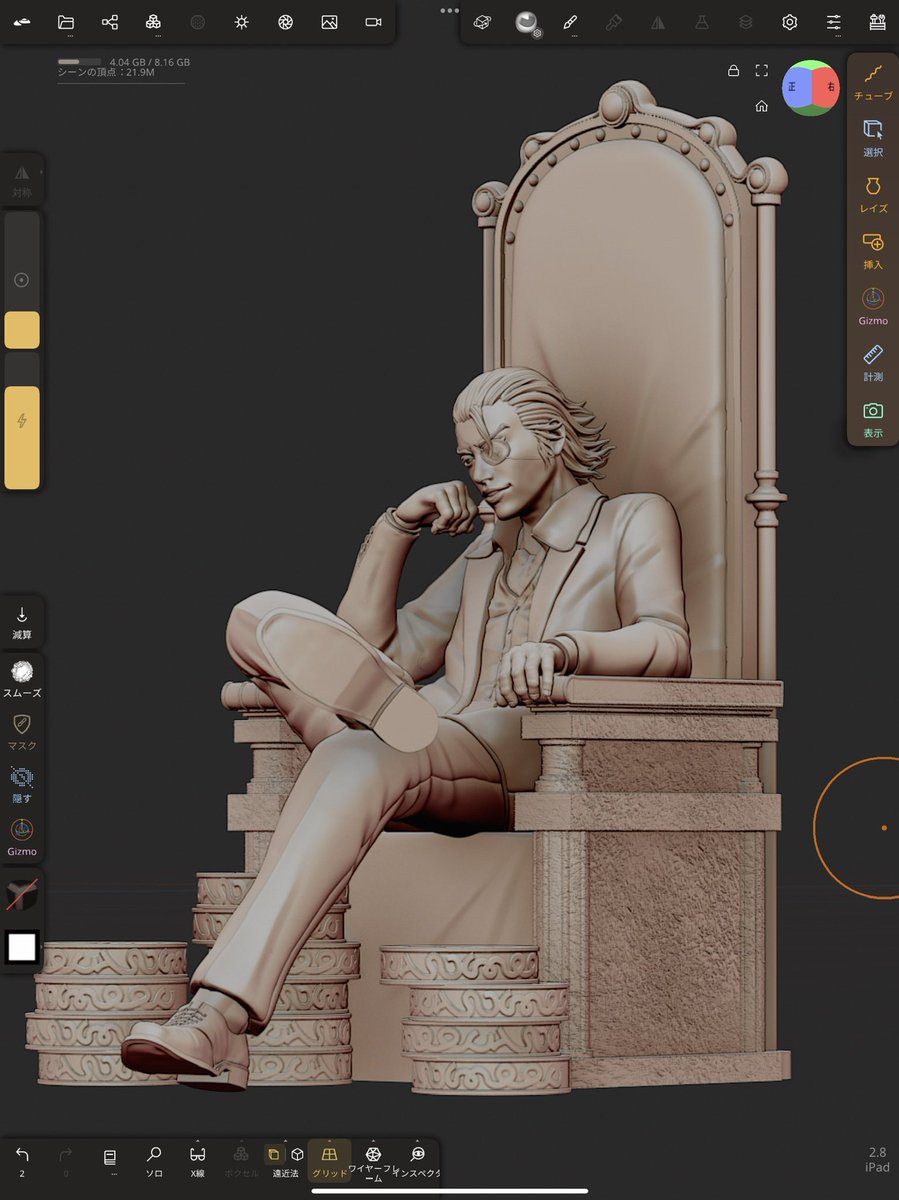Open the Material sphere menu
This screenshot has height=1200, width=899.
point(527,22)
